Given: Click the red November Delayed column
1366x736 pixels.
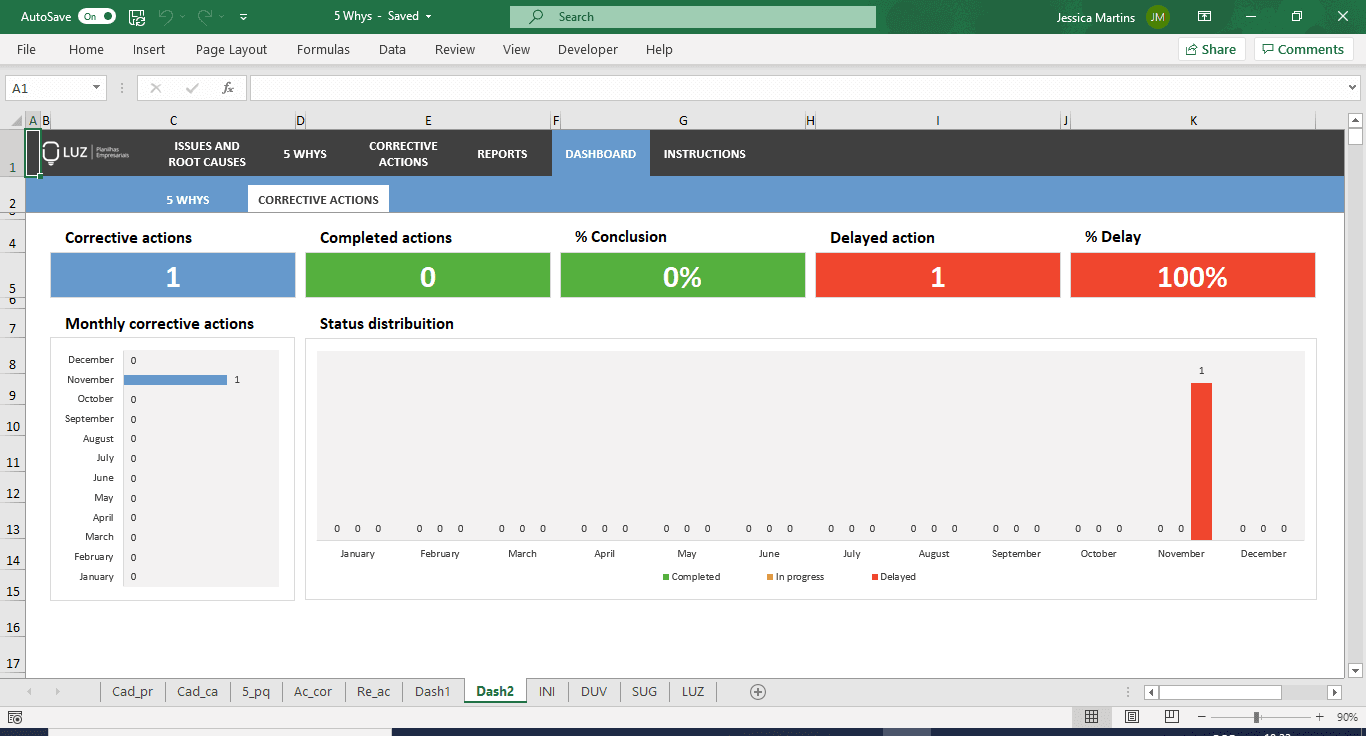Looking at the screenshot, I should (1201, 461).
